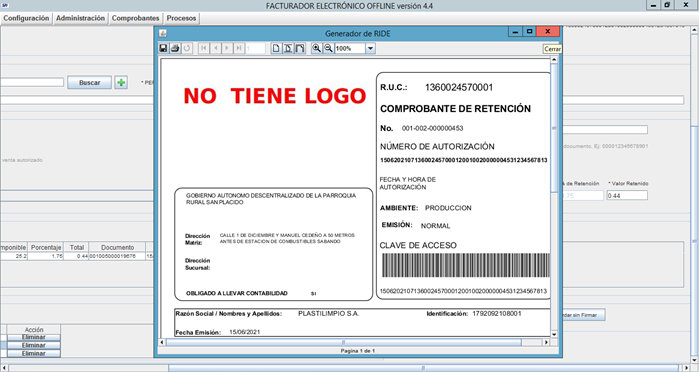Click the Buscar button
Image resolution: width=699 pixels, height=372 pixels.
90,83
